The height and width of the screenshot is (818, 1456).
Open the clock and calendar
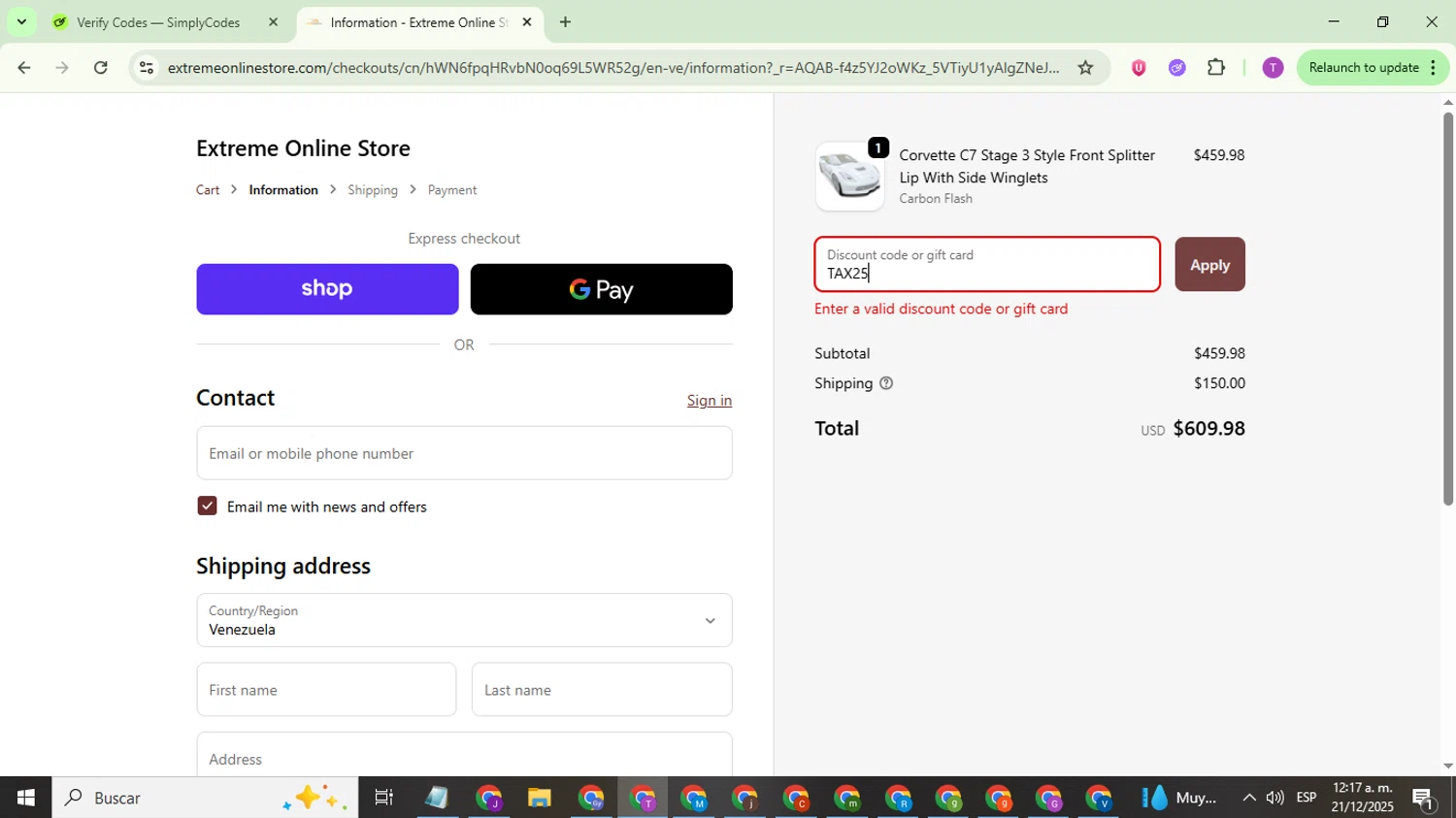(x=1362, y=798)
